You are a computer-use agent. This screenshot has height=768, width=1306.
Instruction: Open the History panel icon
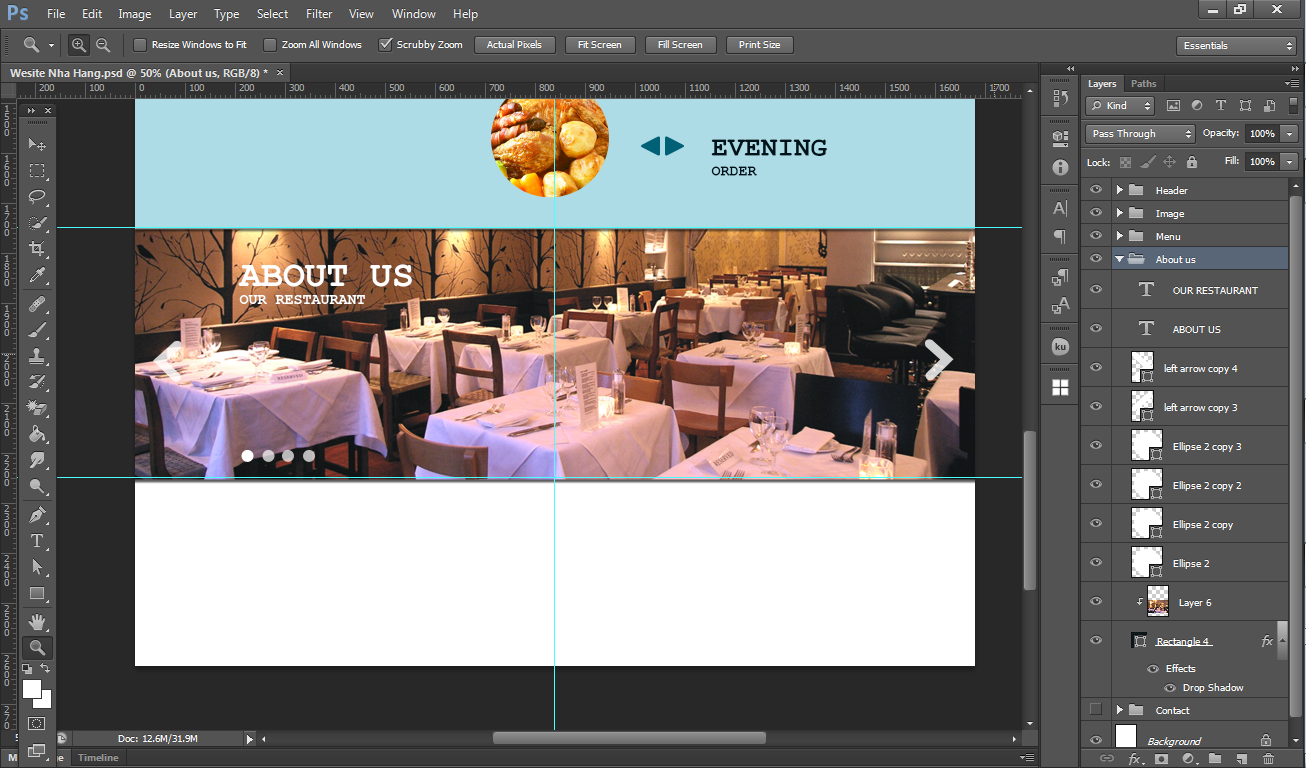[1060, 98]
